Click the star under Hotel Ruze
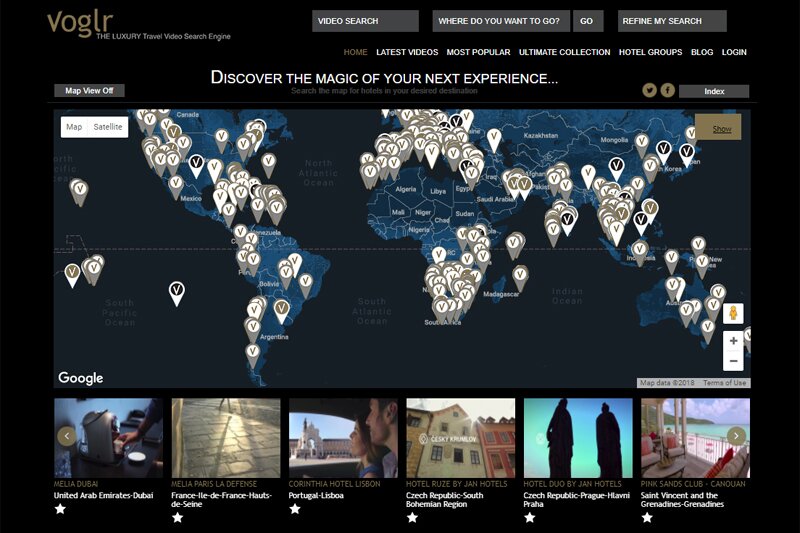Screen dimensions: 800x533 coord(412,517)
